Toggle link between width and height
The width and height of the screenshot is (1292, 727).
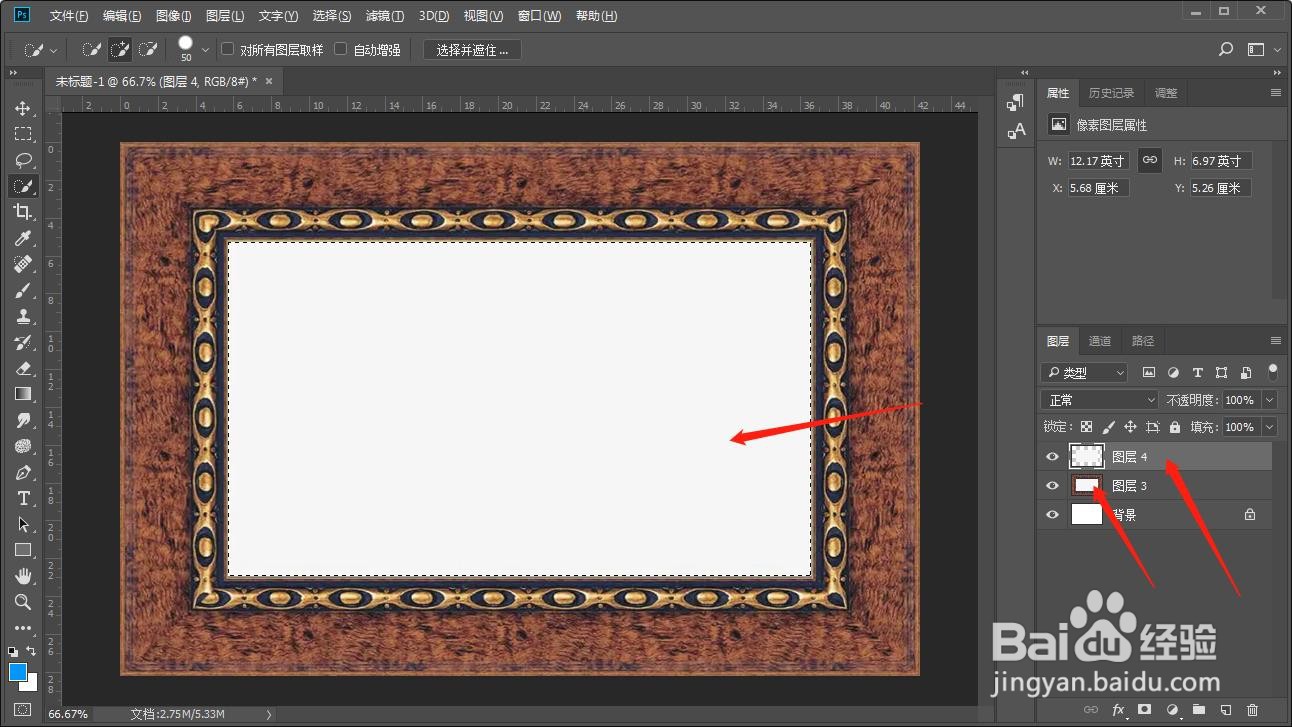tap(1150, 160)
